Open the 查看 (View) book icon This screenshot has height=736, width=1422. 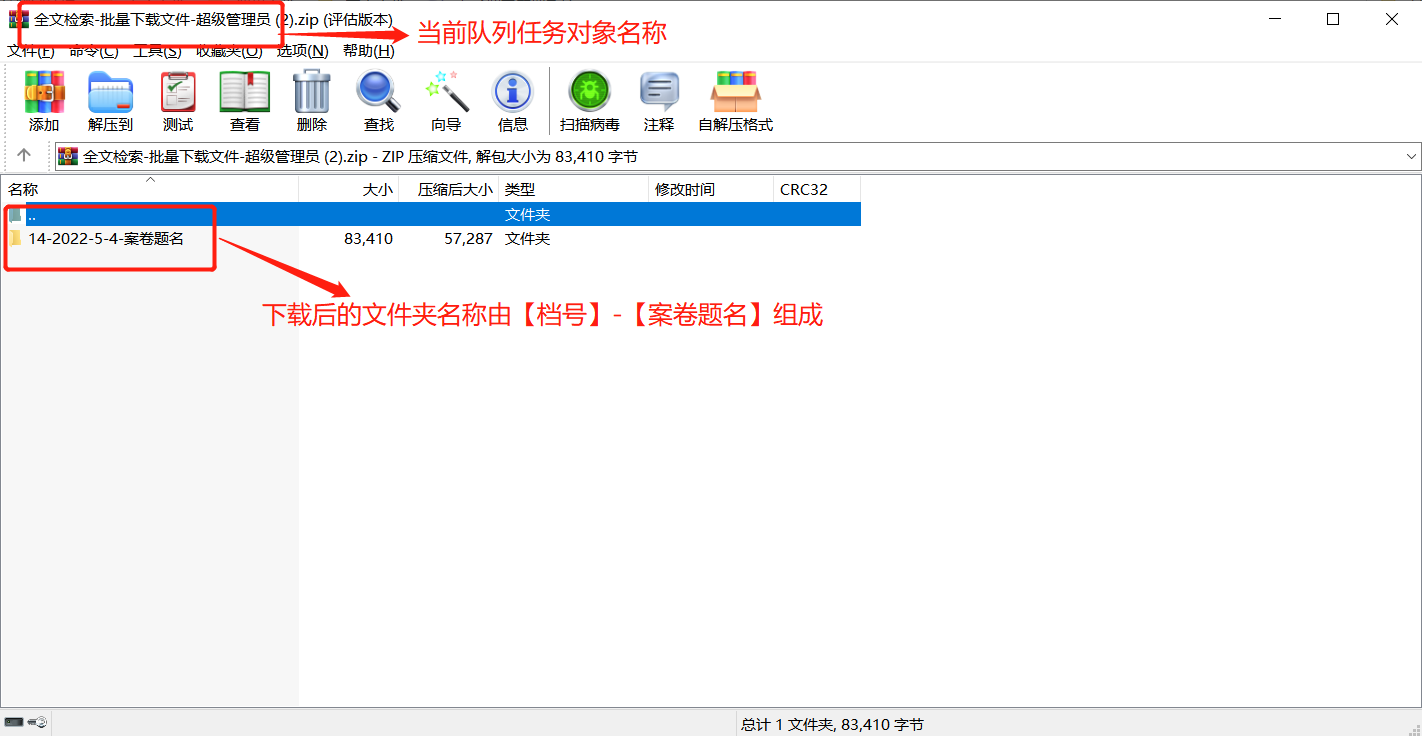click(x=245, y=101)
